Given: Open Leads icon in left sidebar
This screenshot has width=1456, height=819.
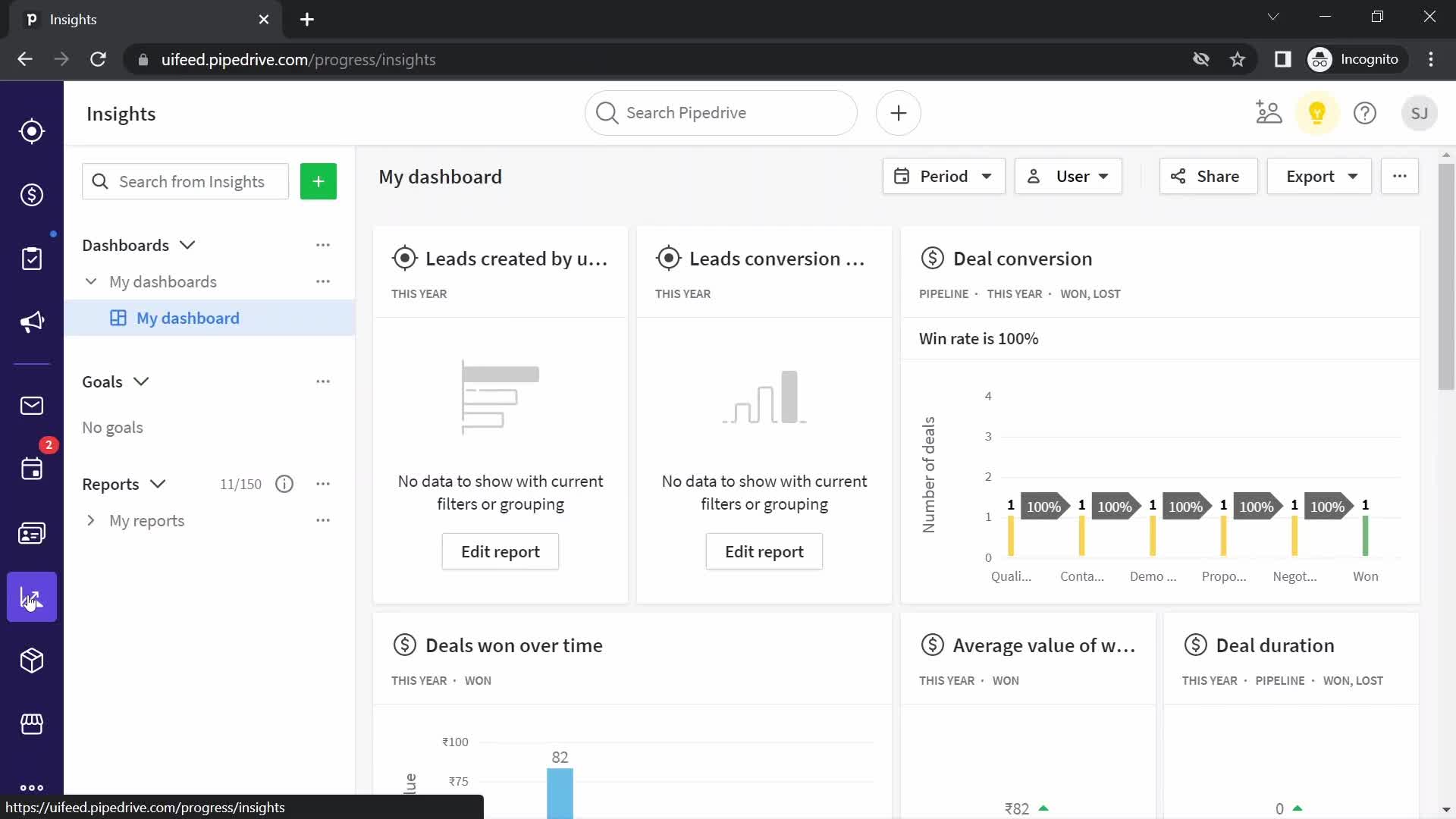Looking at the screenshot, I should 32,131.
